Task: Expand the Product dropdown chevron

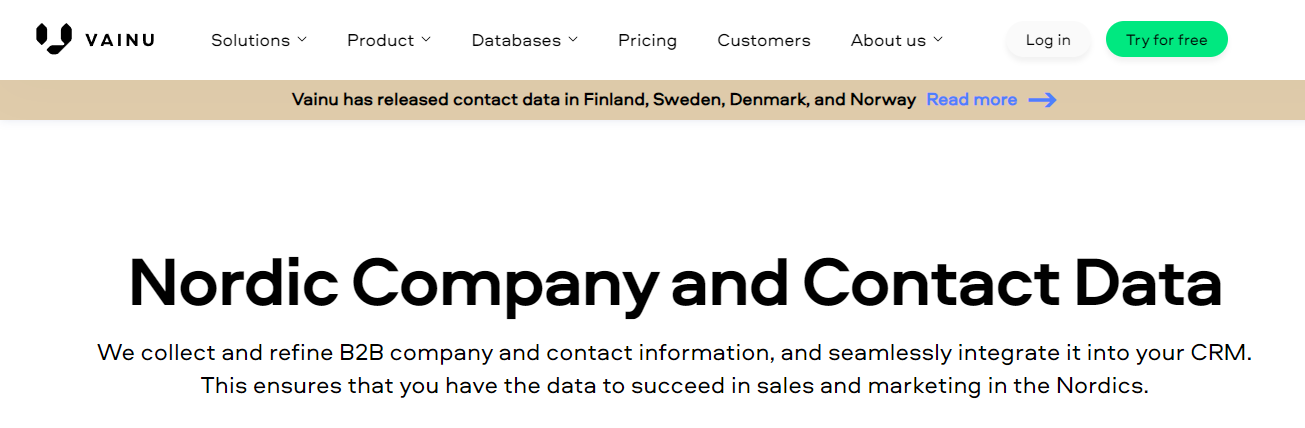Action: (x=426, y=40)
